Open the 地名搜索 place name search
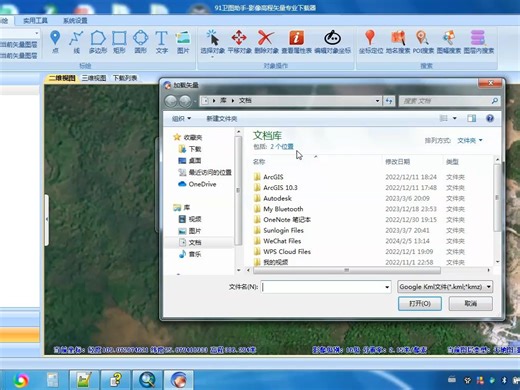 pyautogui.click(x=398, y=42)
